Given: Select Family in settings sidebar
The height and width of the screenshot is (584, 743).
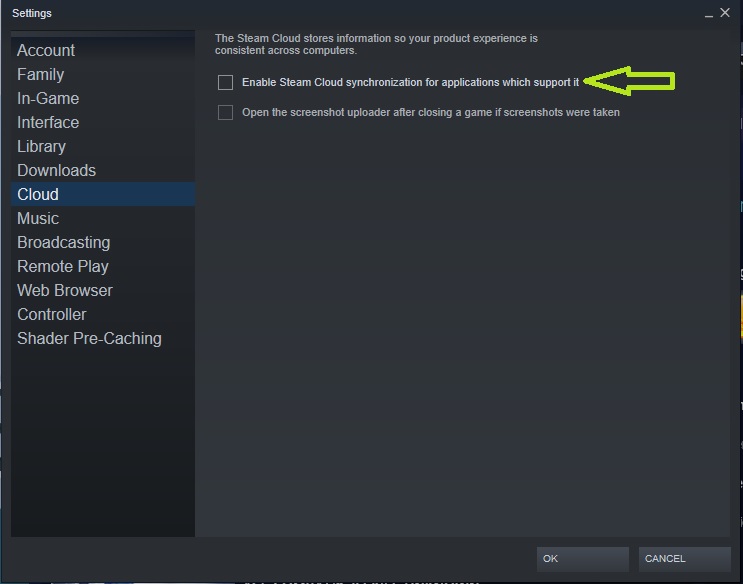Looking at the screenshot, I should pos(41,74).
